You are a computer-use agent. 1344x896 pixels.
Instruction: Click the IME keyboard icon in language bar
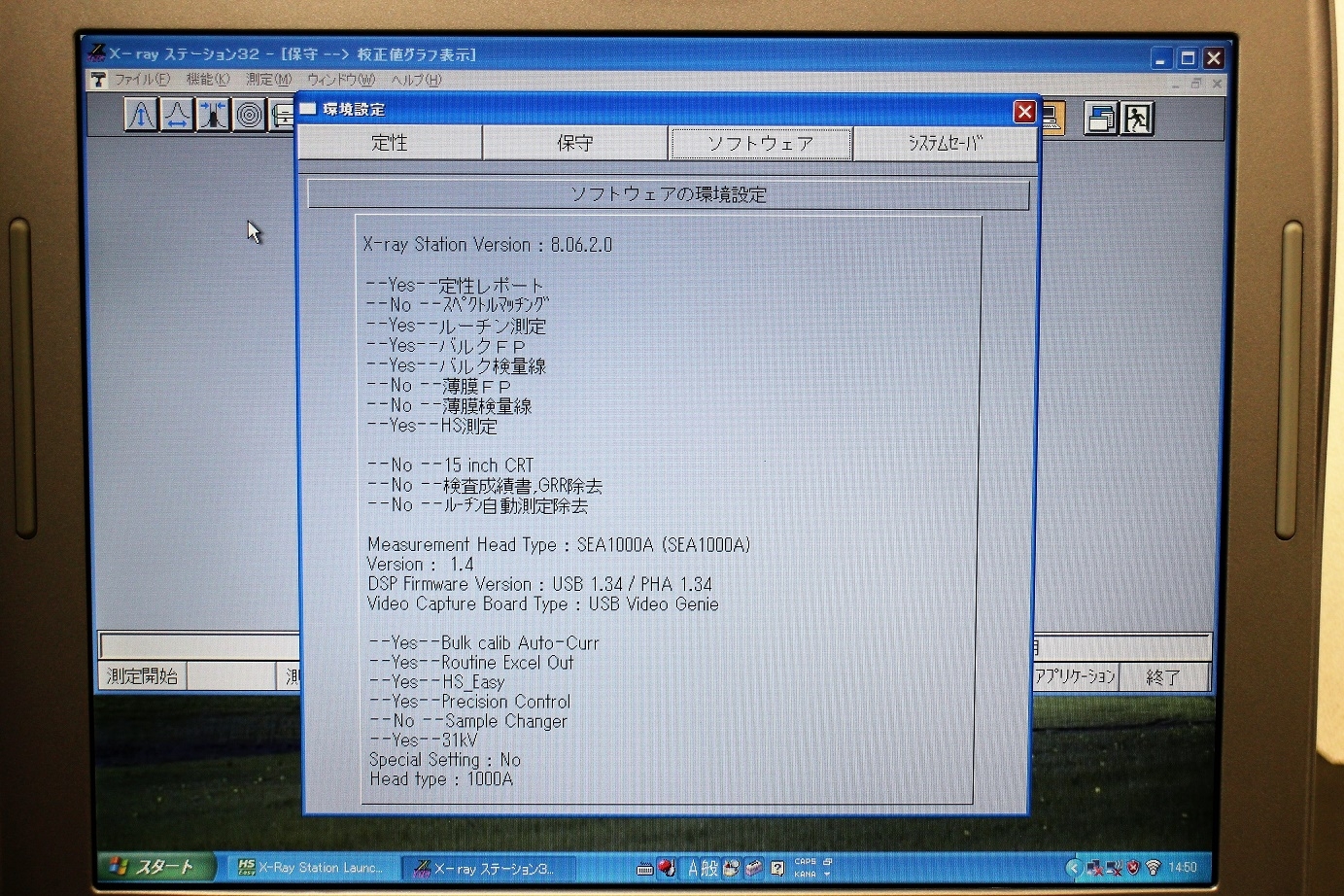pos(644,869)
